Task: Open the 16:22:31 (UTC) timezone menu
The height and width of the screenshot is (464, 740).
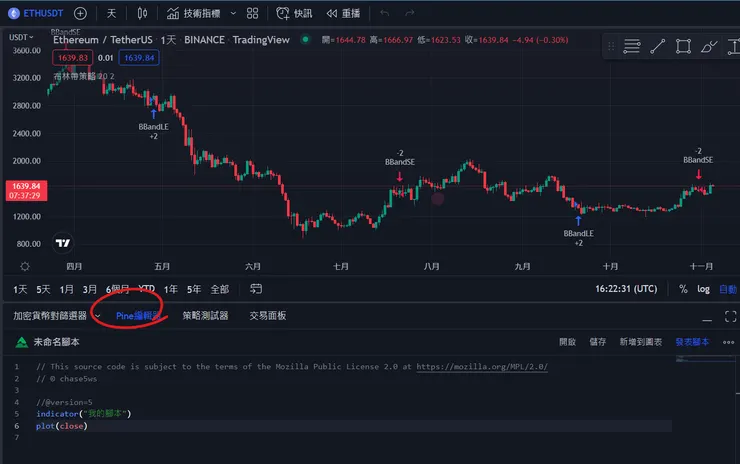Action: 626,289
